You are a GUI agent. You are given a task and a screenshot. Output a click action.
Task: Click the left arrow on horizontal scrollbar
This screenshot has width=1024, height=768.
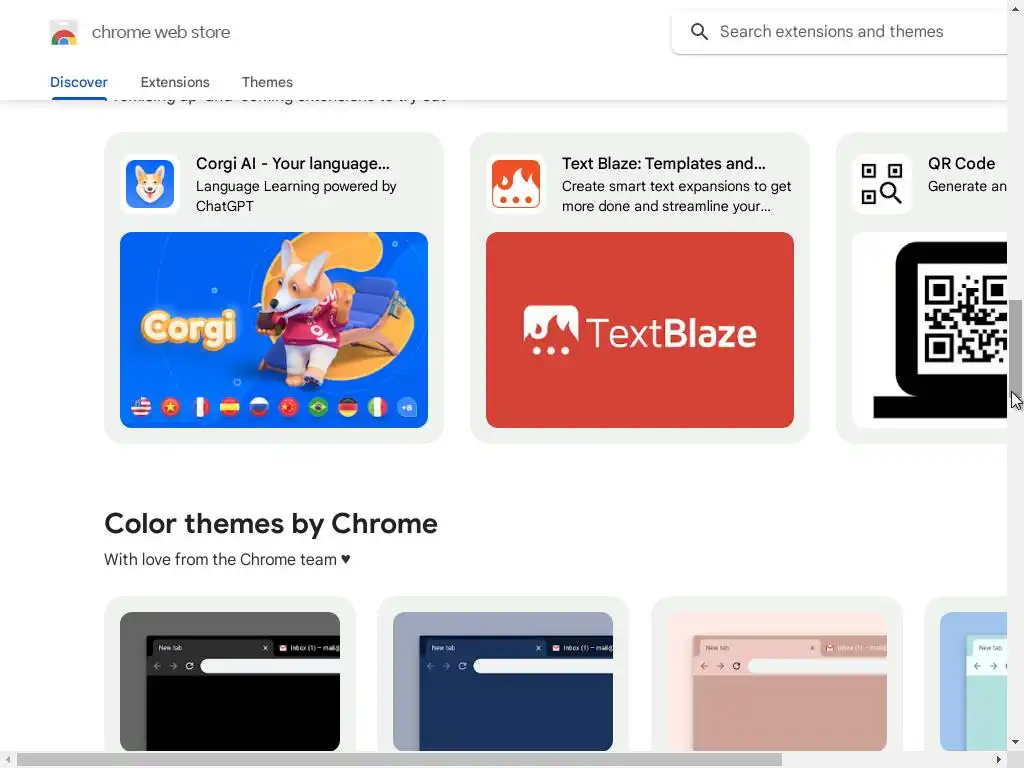pyautogui.click(x=7, y=760)
